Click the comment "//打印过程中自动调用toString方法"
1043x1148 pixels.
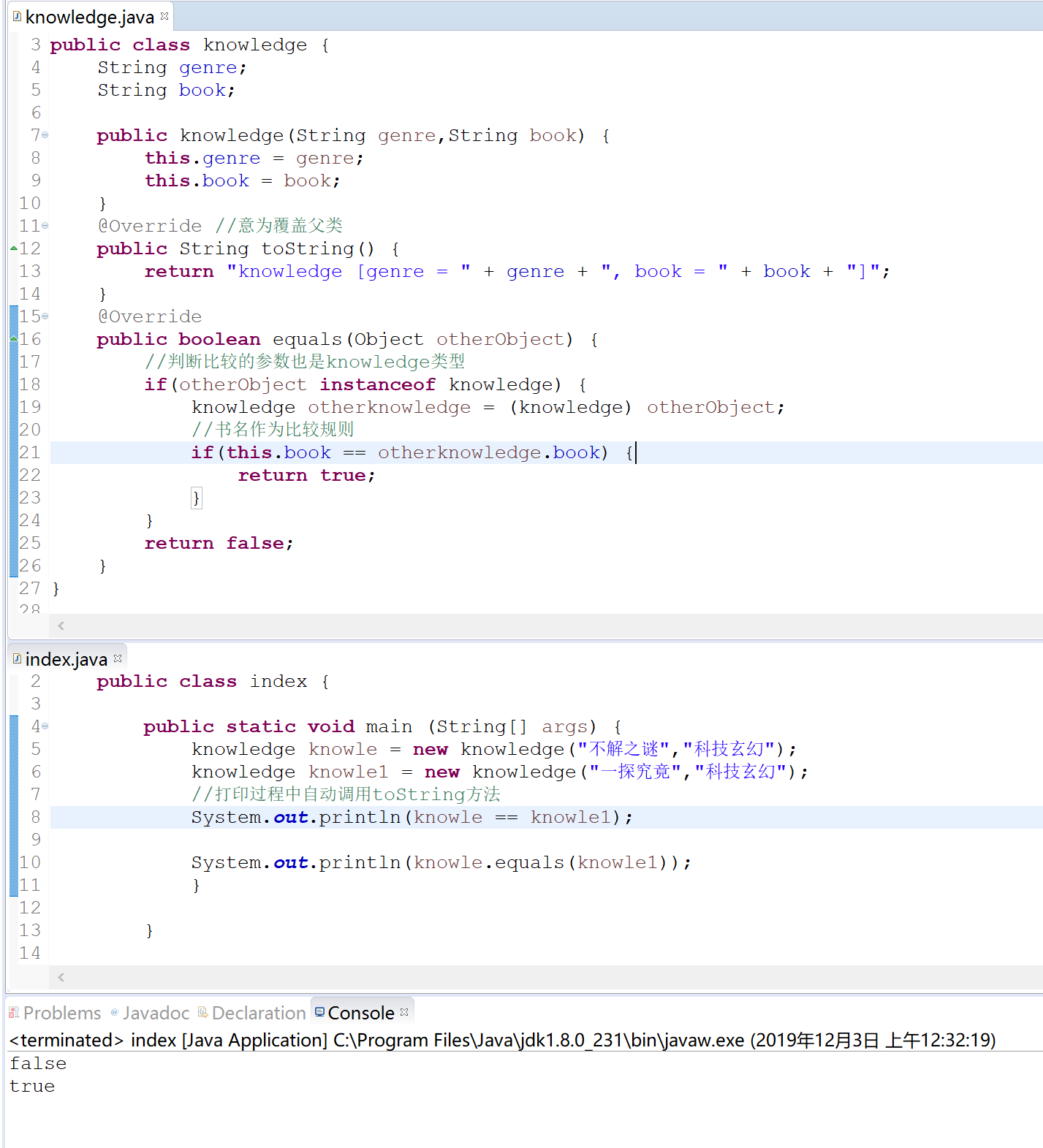[346, 794]
